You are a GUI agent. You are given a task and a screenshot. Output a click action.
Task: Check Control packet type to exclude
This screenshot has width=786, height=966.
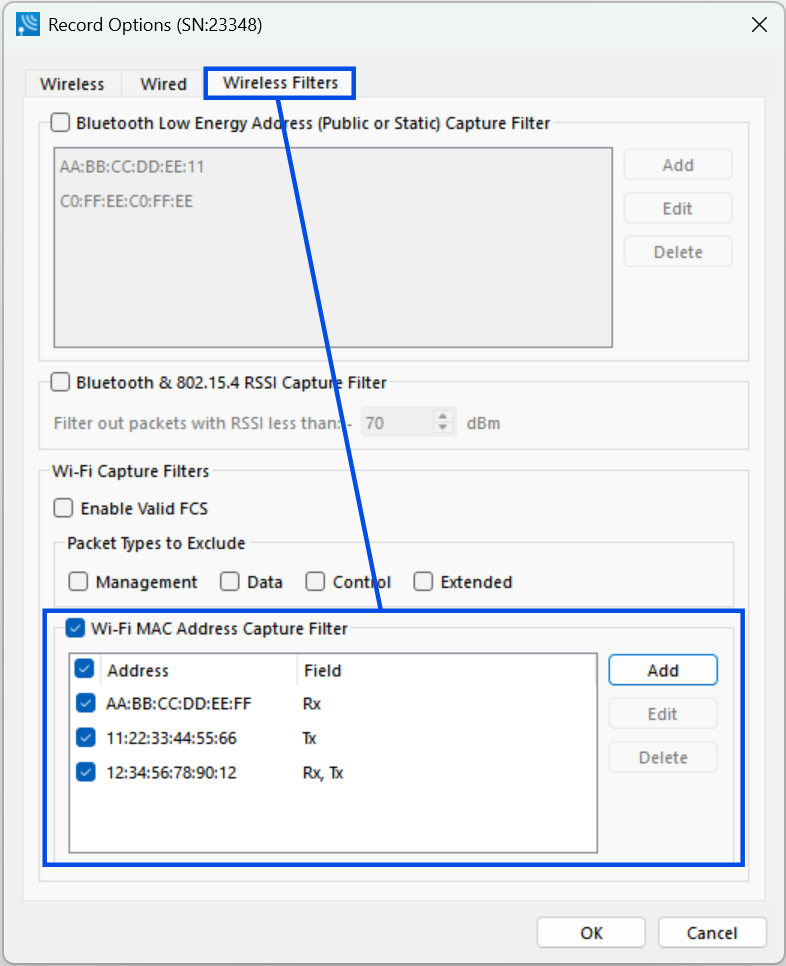coord(315,582)
